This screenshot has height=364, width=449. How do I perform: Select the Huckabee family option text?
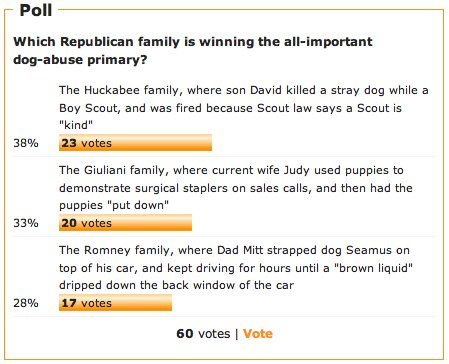(244, 108)
